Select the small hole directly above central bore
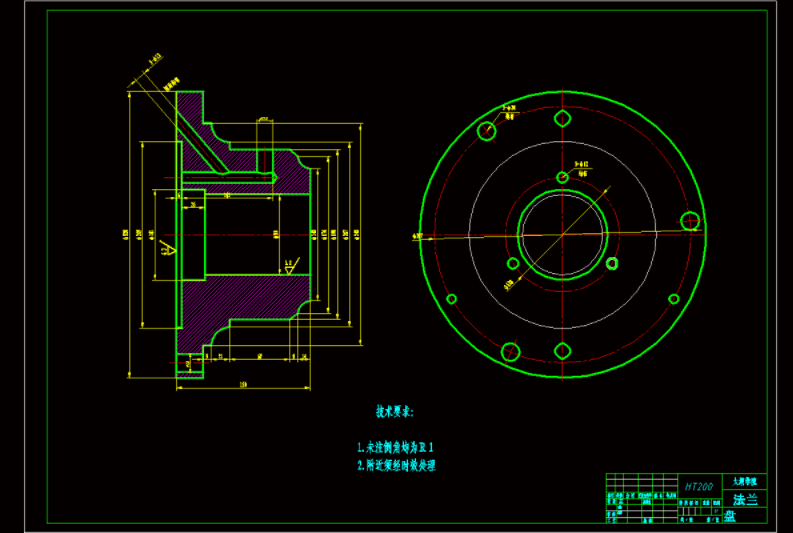Screen dimensions: 793x533 coord(563,177)
